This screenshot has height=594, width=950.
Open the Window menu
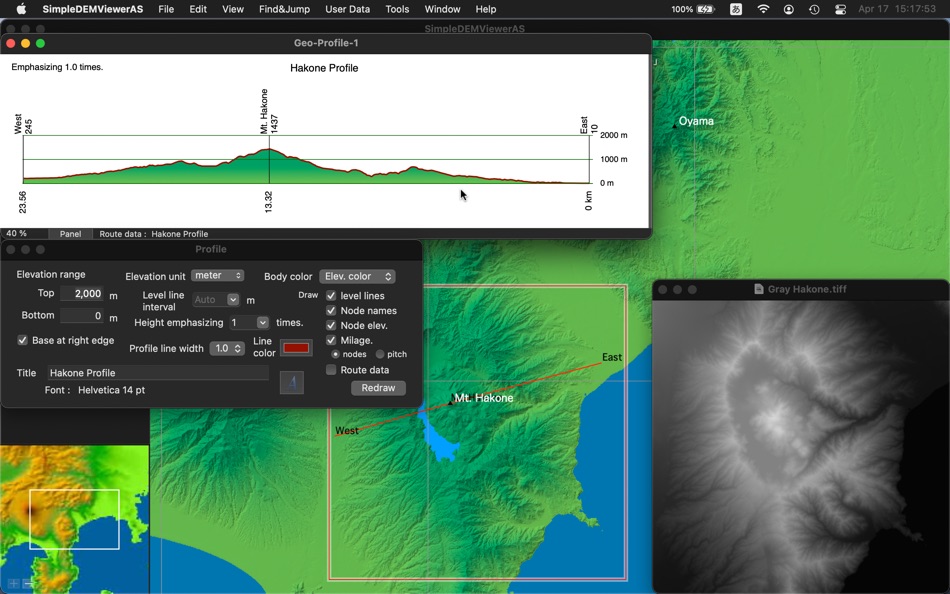pos(442,9)
